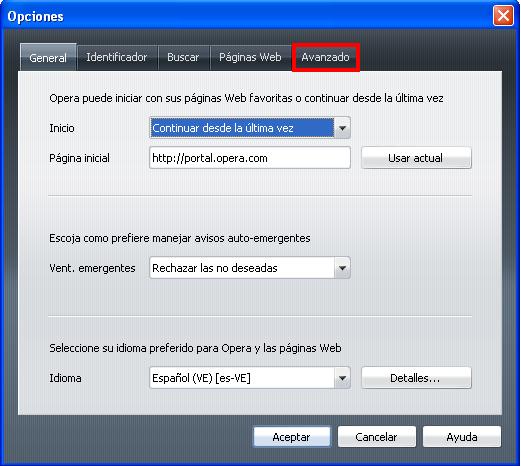The height and width of the screenshot is (466, 521).
Task: Open language Detalles... button
Action: pyautogui.click(x=416, y=378)
